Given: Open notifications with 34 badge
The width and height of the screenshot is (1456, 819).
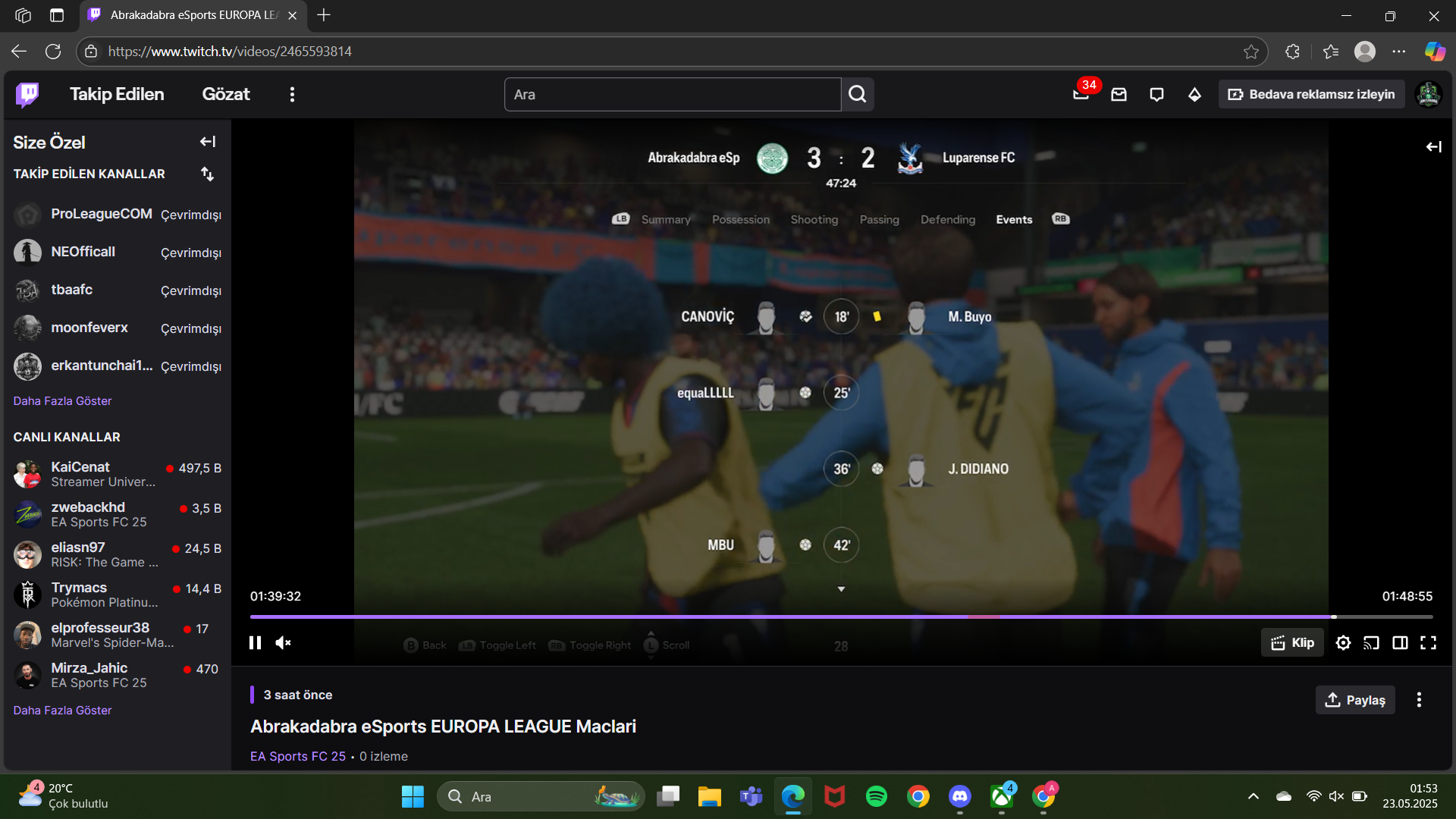Looking at the screenshot, I should (1081, 94).
